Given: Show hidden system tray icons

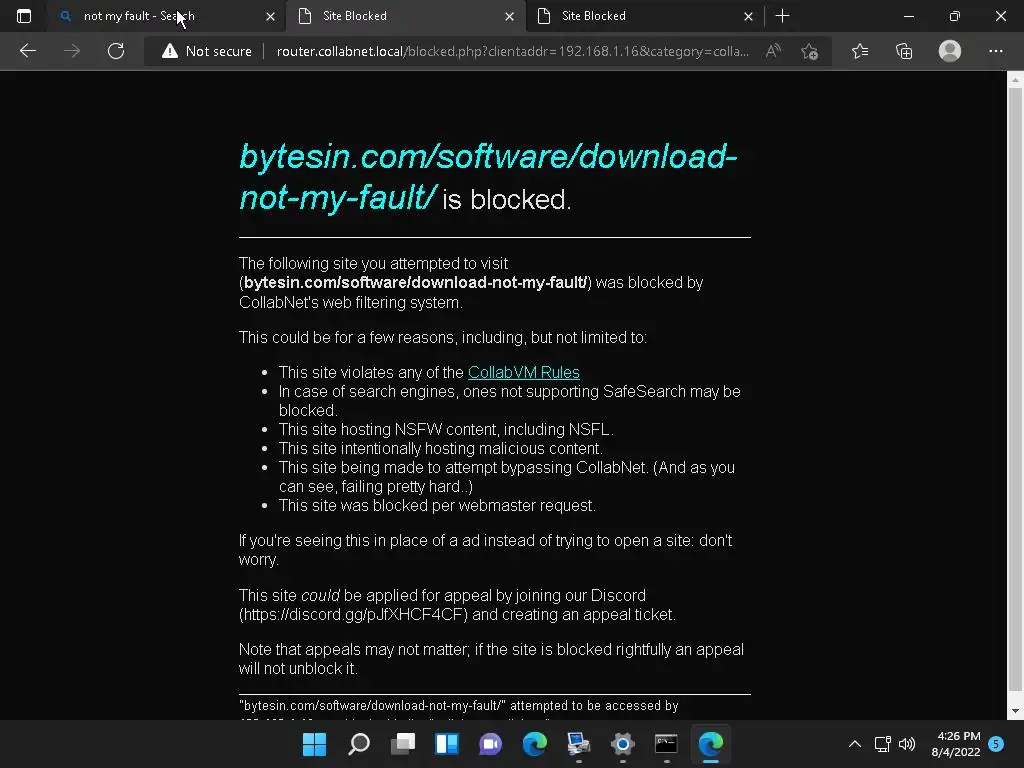Looking at the screenshot, I should coord(854,744).
